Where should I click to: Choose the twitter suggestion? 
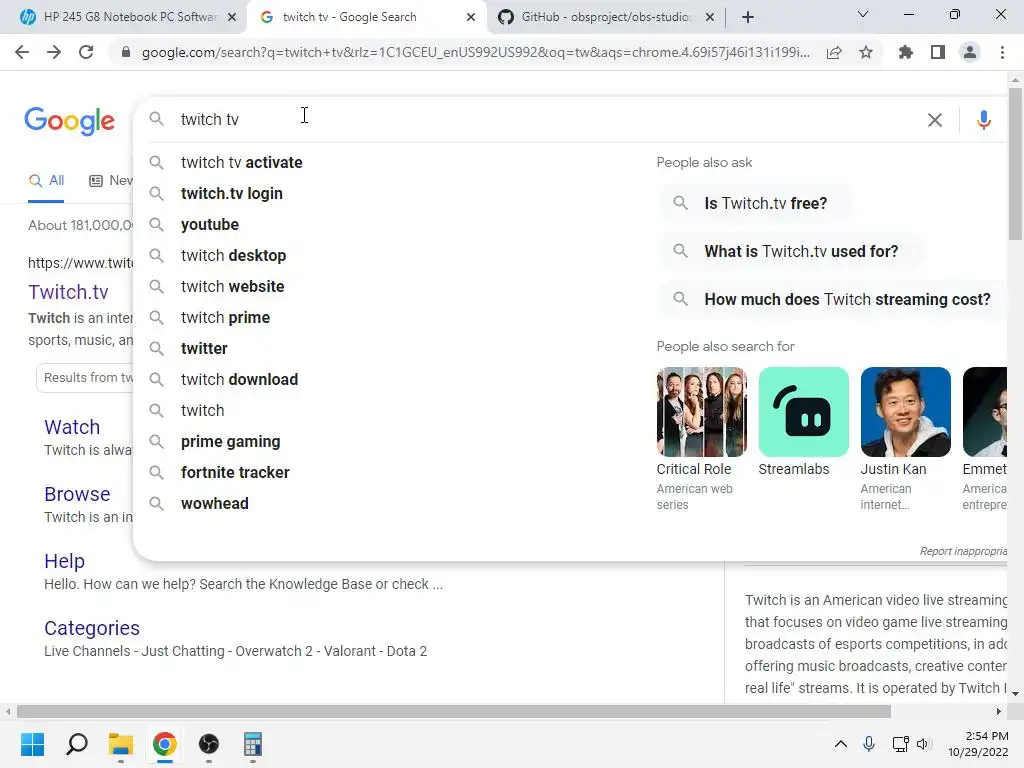coord(204,349)
